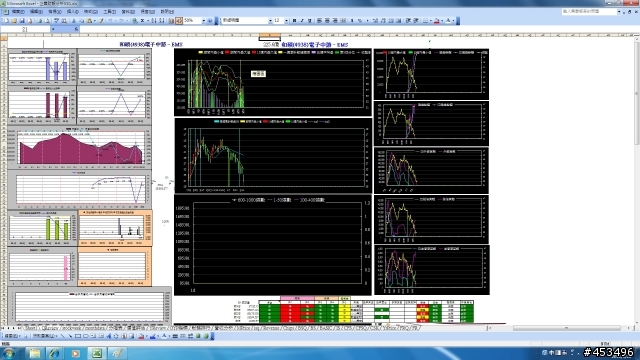Click the Format Painter brush icon
Image resolution: width=640 pixels, height=360 pixels.
[x=100, y=20]
